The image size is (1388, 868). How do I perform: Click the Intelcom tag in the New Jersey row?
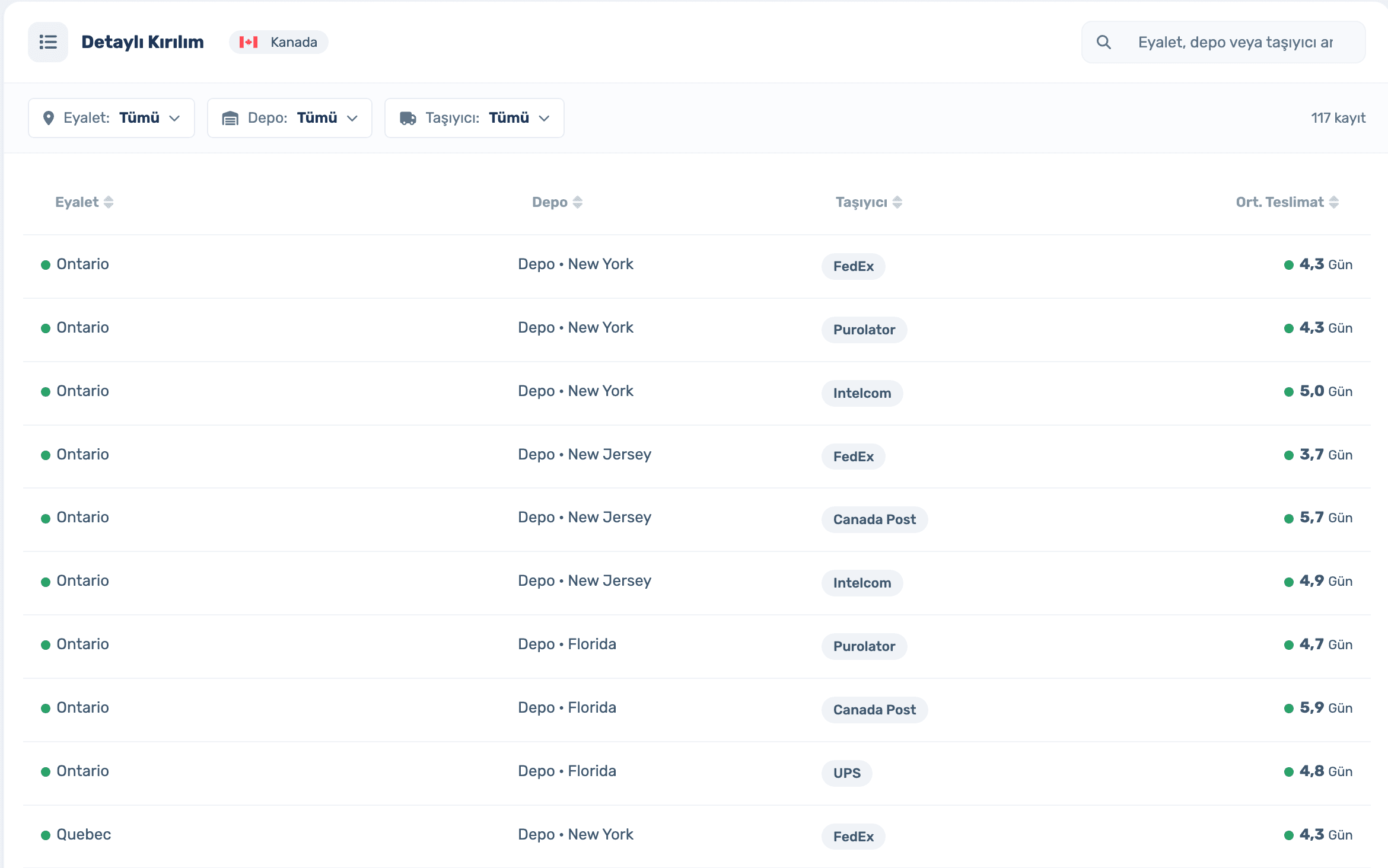tap(862, 583)
